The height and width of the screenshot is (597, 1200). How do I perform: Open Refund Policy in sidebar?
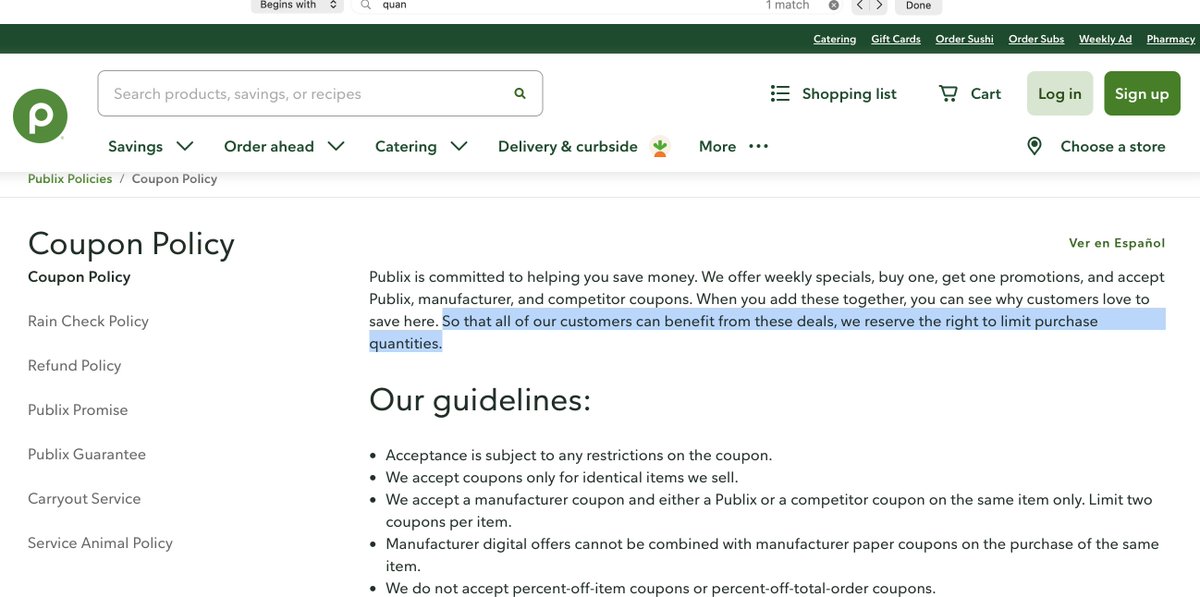(x=74, y=365)
